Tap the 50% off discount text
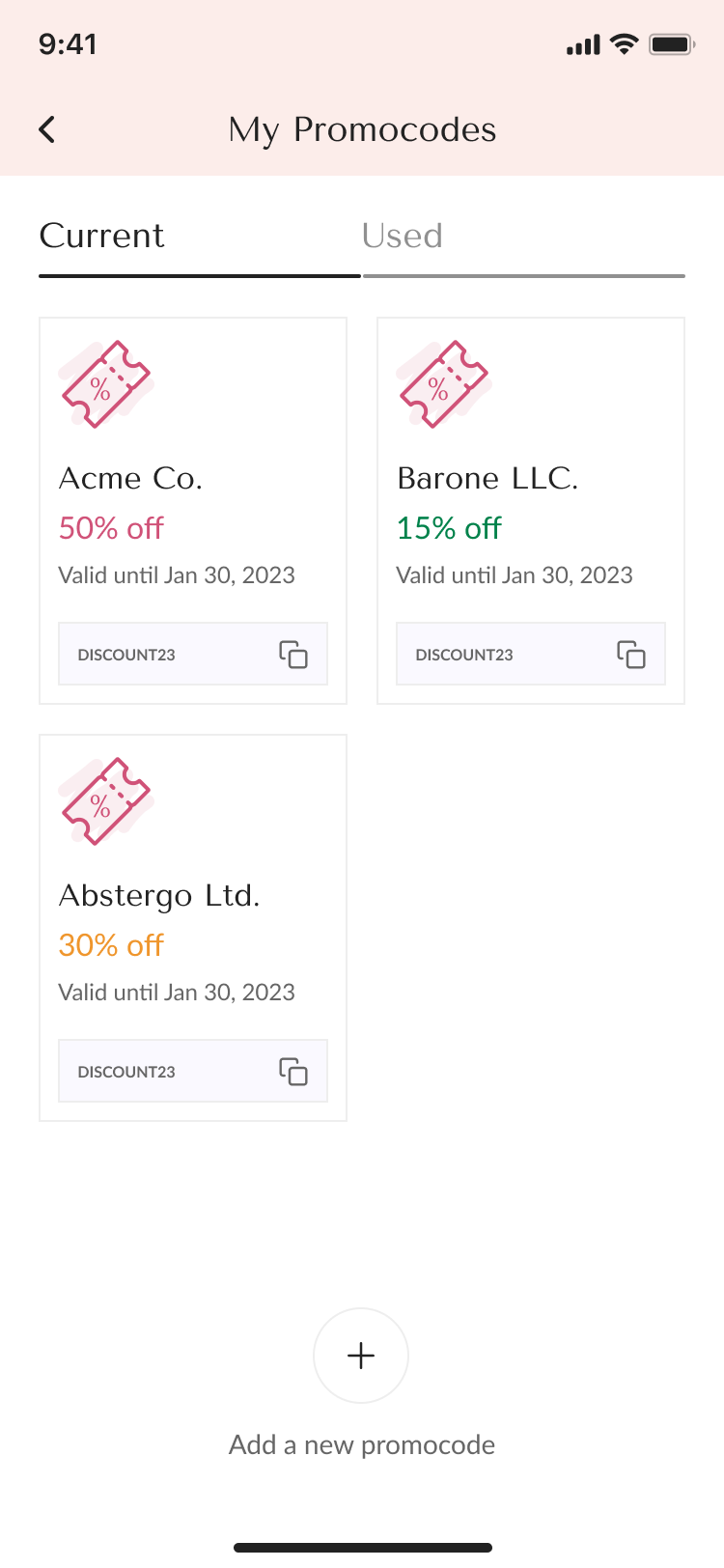Screen dimensions: 724x1568 pos(111,528)
